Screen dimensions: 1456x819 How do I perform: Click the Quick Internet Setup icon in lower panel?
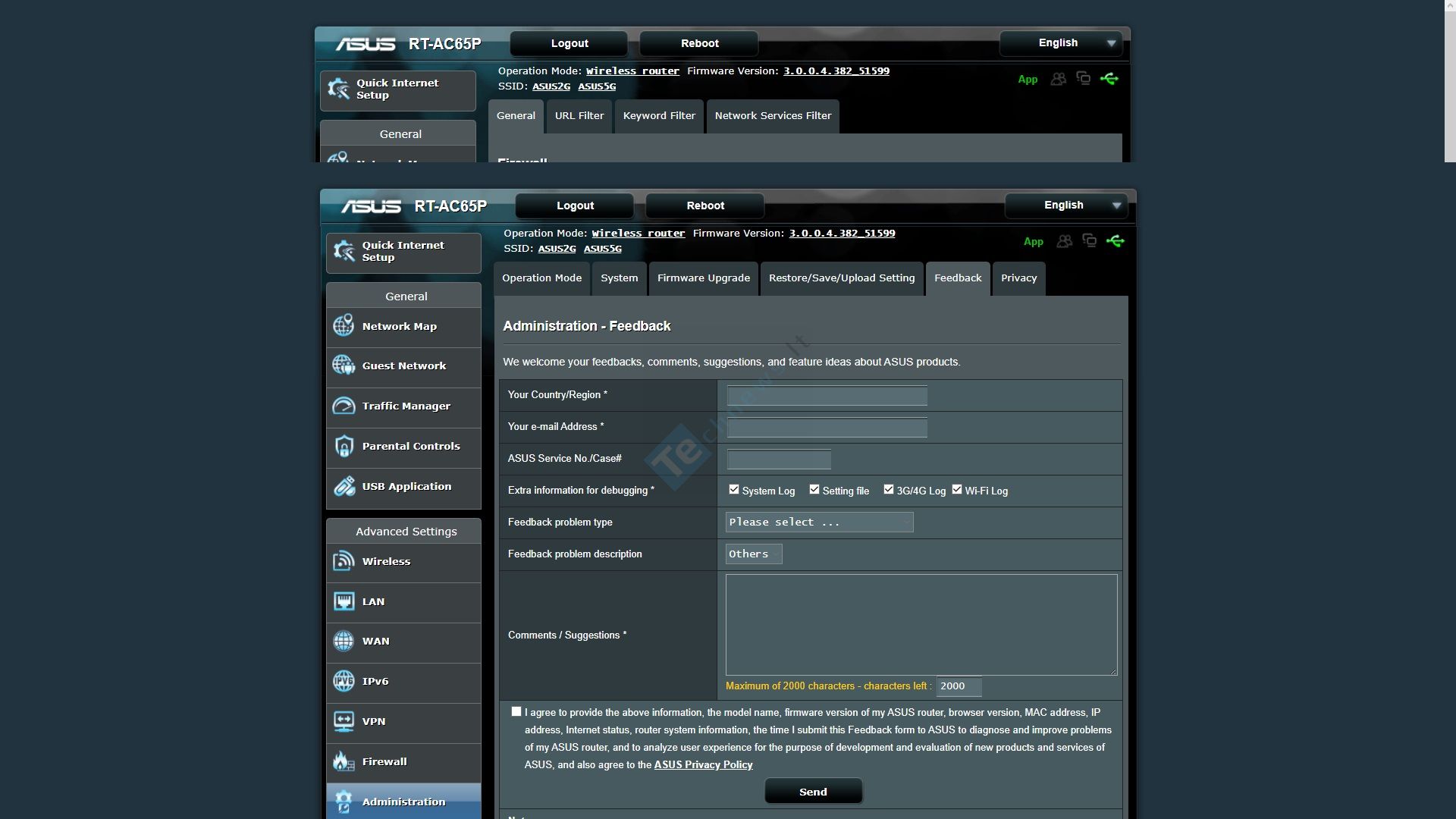pos(344,251)
